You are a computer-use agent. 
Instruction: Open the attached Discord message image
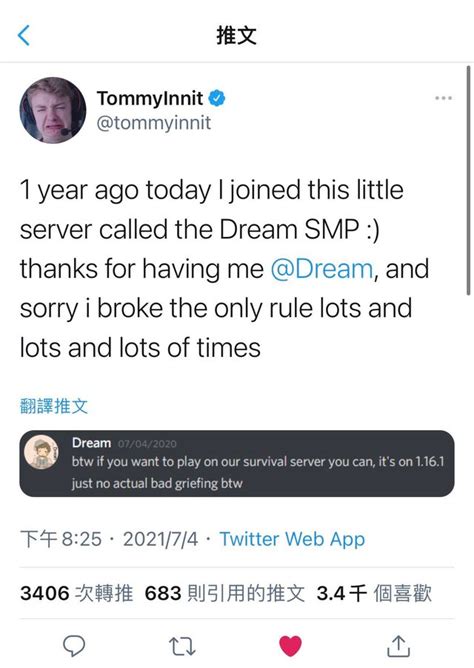(x=237, y=464)
